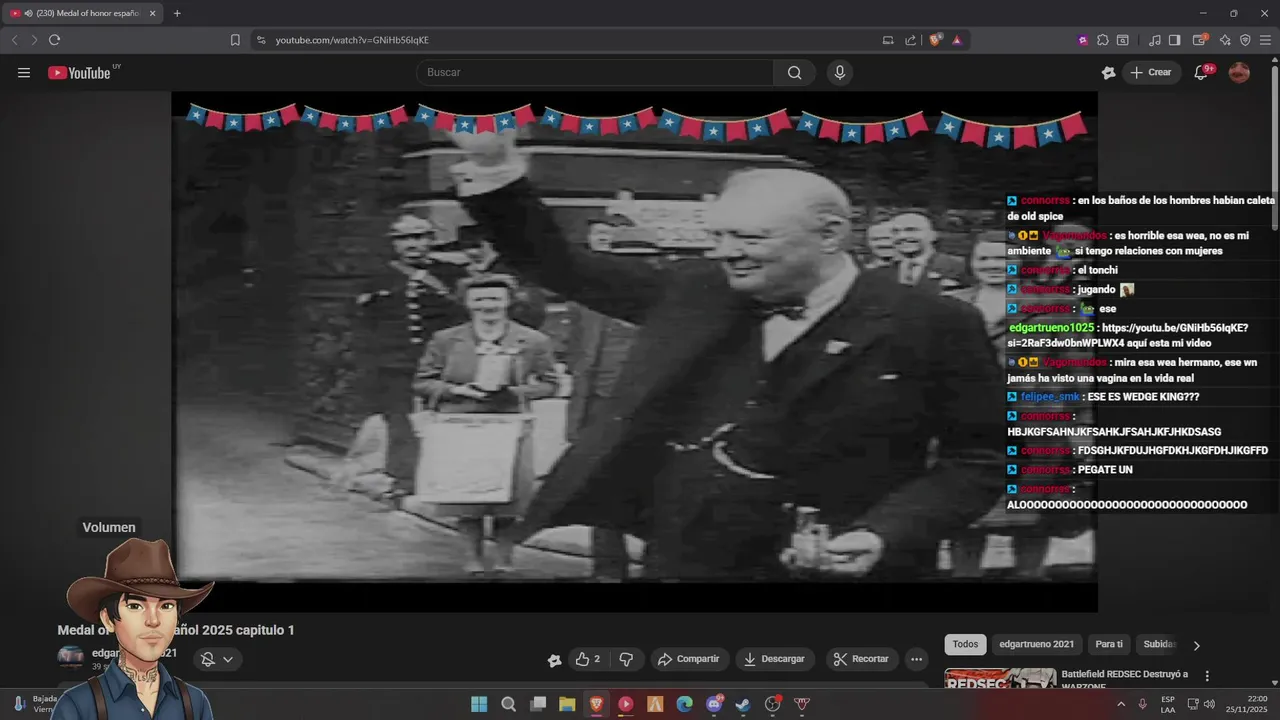Open the account avatar menu
The image size is (1280, 720).
tap(1239, 72)
